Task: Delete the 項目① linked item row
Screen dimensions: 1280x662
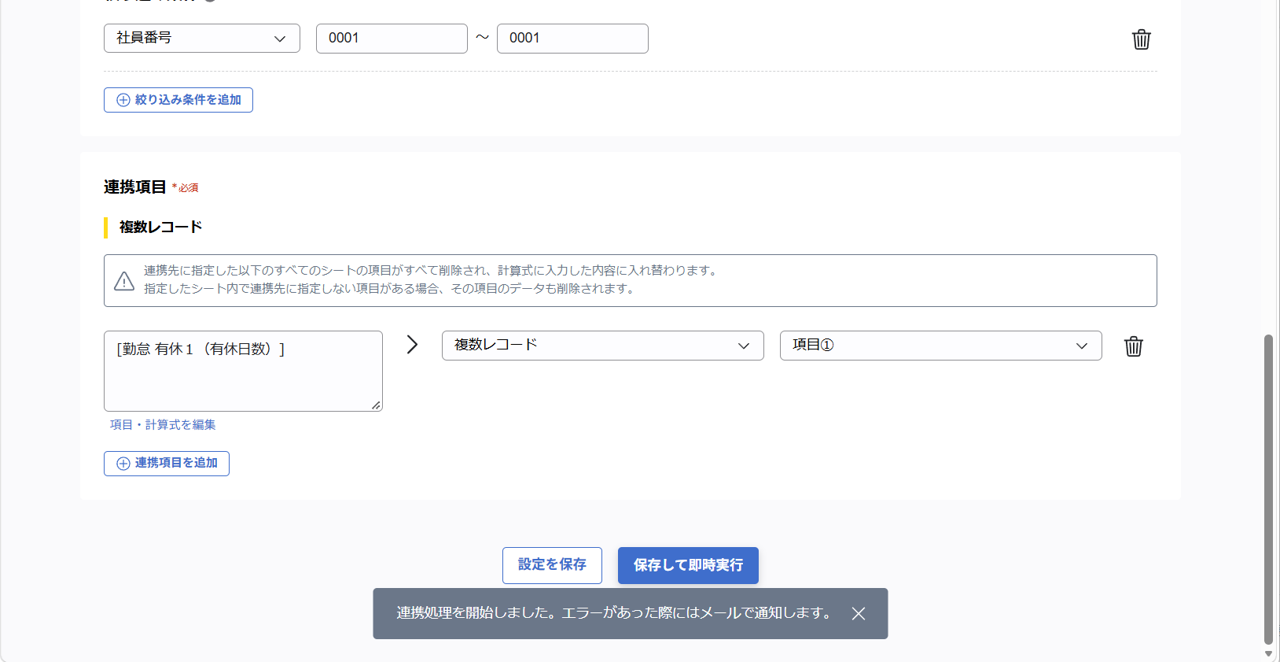Action: point(1133,346)
